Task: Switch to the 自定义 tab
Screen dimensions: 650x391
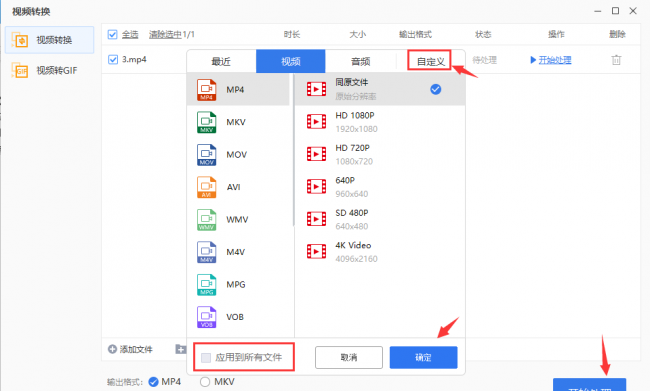Action: (x=430, y=61)
